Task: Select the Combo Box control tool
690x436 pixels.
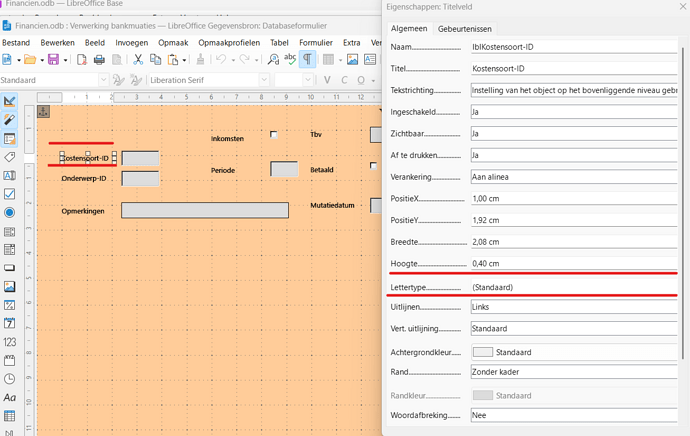Action: point(9,249)
